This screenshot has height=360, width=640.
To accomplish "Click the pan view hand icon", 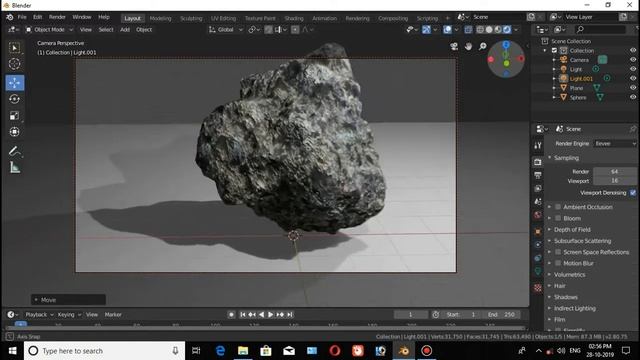I will (x=468, y=47).
